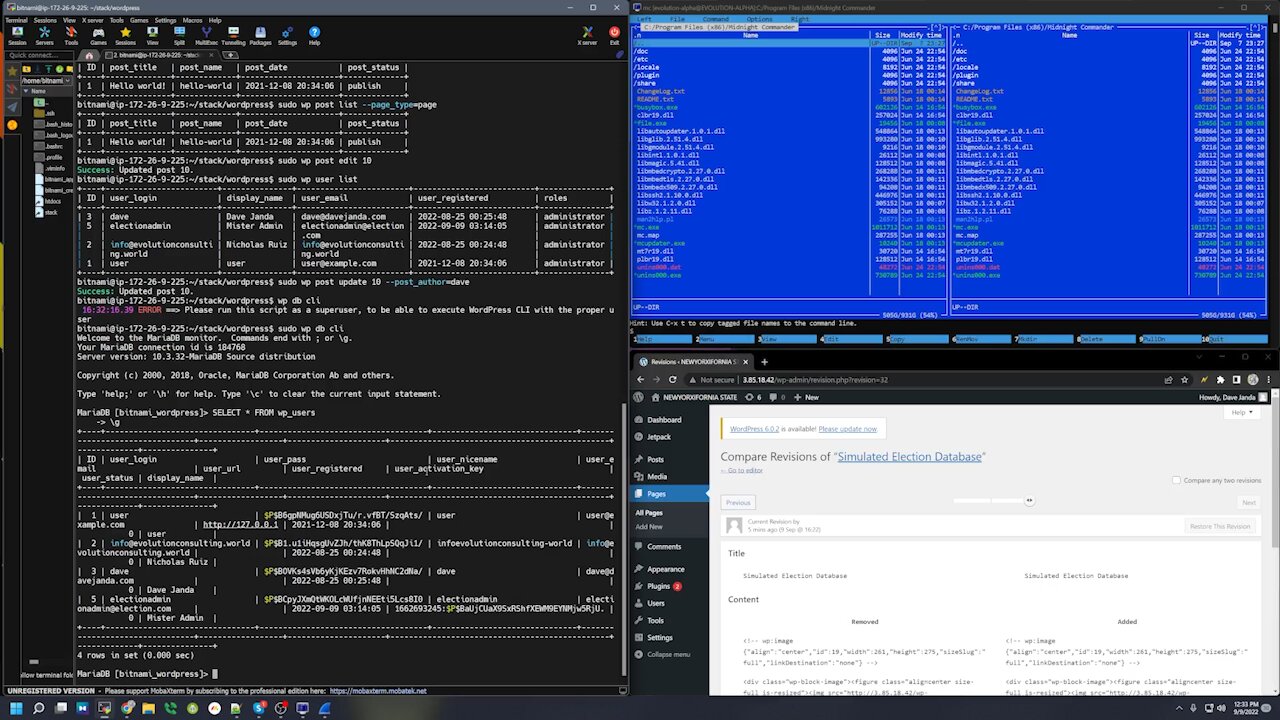This screenshot has height=720, width=1280.
Task: Click Restore This Revision button
Action: click(1219, 526)
